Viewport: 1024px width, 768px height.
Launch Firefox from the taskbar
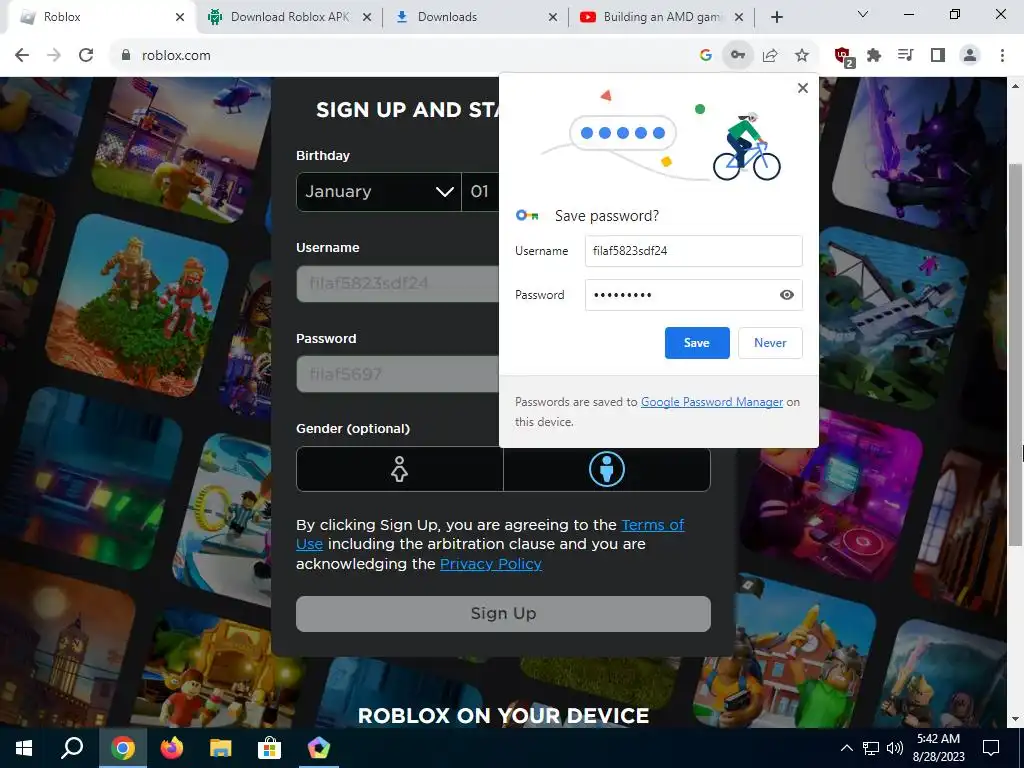pyautogui.click(x=172, y=748)
